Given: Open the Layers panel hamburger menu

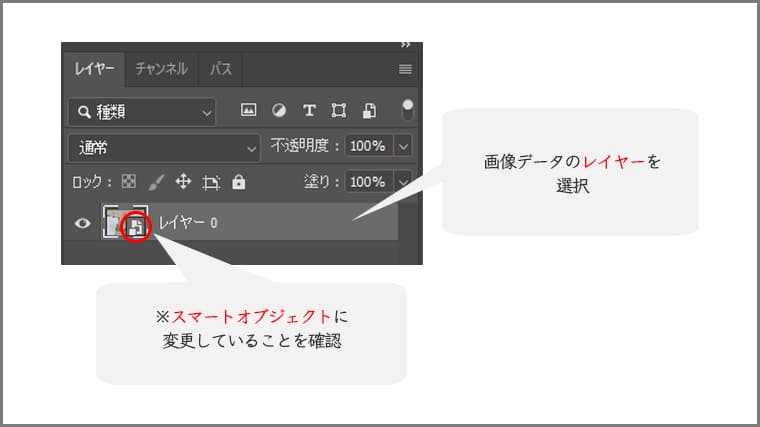Looking at the screenshot, I should click(405, 69).
